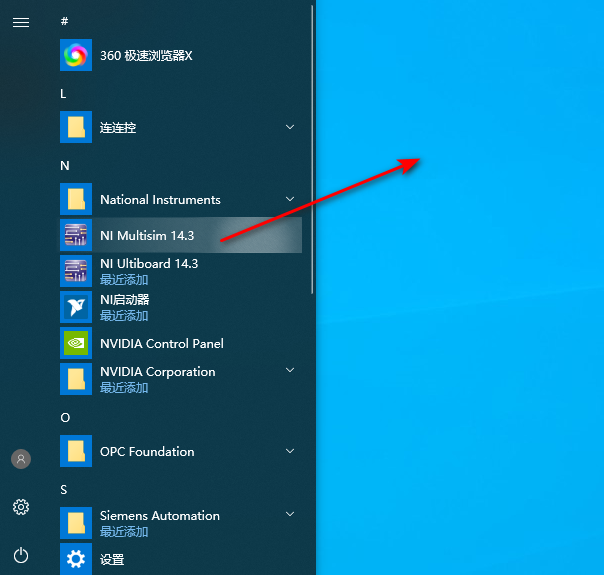Click the 'National Instruments' label

pos(160,199)
